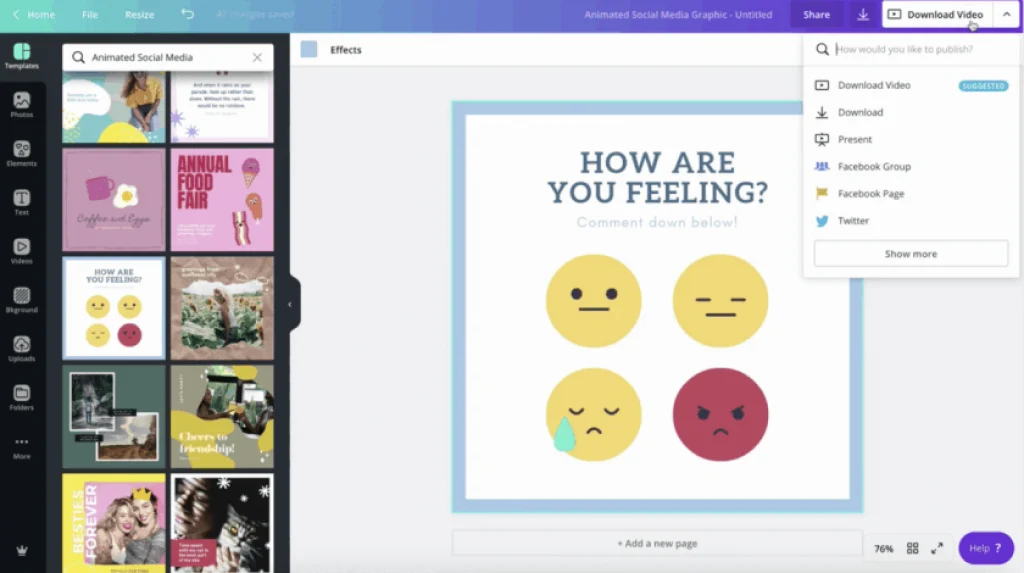Open the File menu
The image size is (1024, 573).
click(90, 15)
